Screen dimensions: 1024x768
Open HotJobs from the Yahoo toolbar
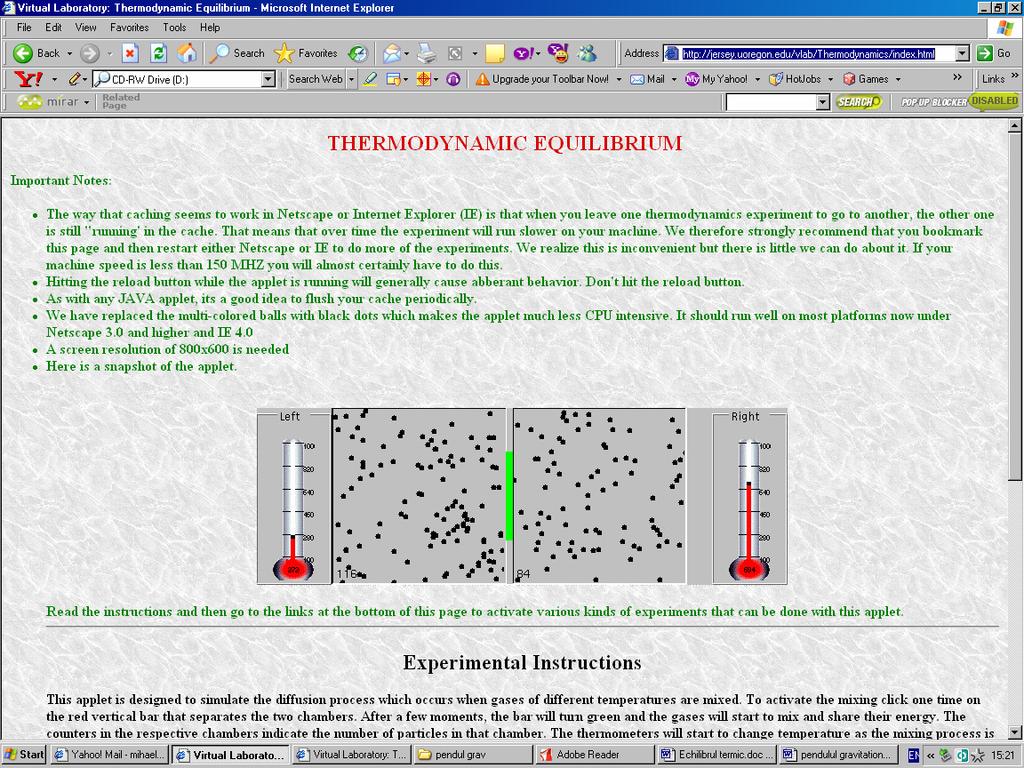click(x=795, y=79)
